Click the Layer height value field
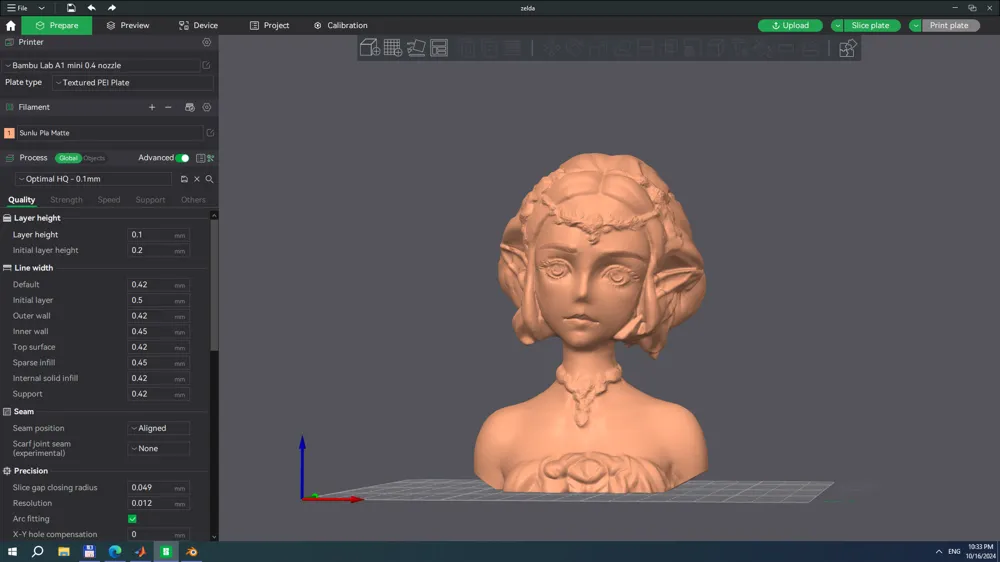The height and width of the screenshot is (562, 1000). (x=158, y=235)
